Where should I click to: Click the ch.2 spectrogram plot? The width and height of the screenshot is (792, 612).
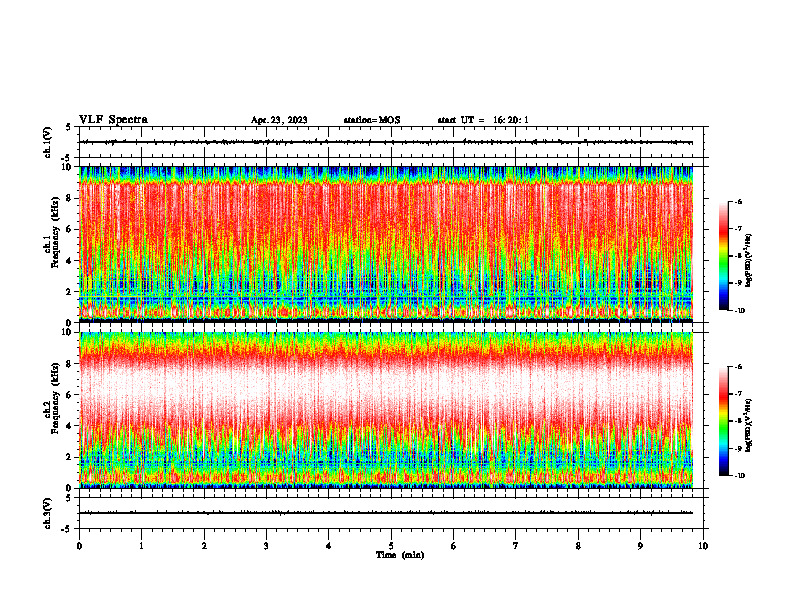pyautogui.click(x=386, y=410)
